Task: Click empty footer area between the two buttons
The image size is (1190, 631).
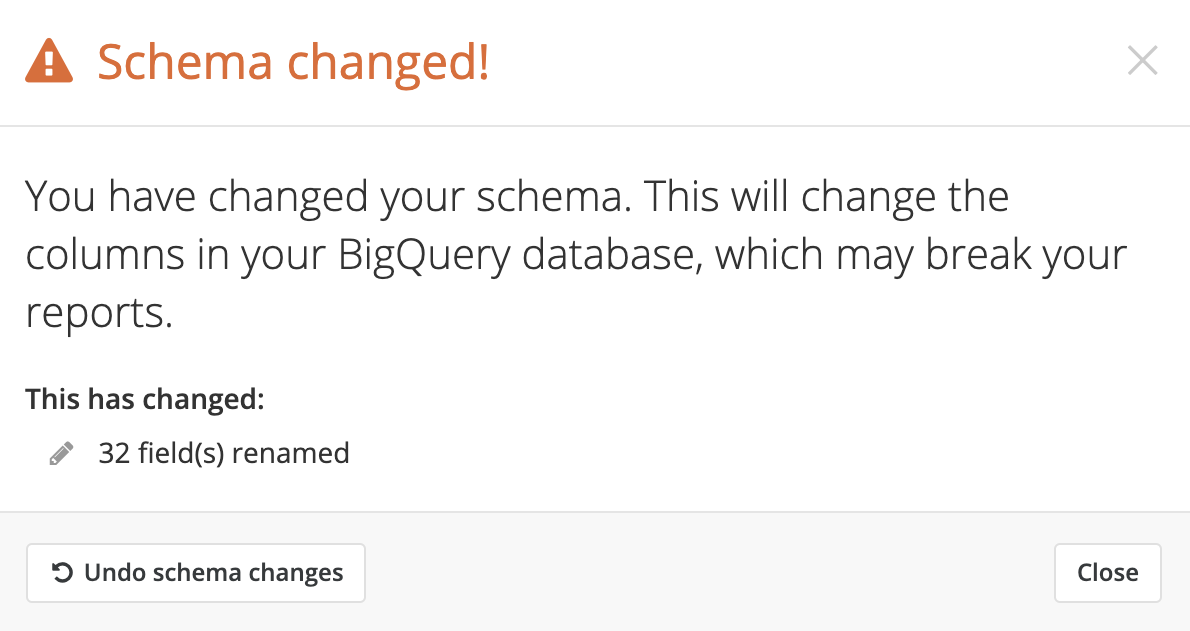Action: click(710, 573)
